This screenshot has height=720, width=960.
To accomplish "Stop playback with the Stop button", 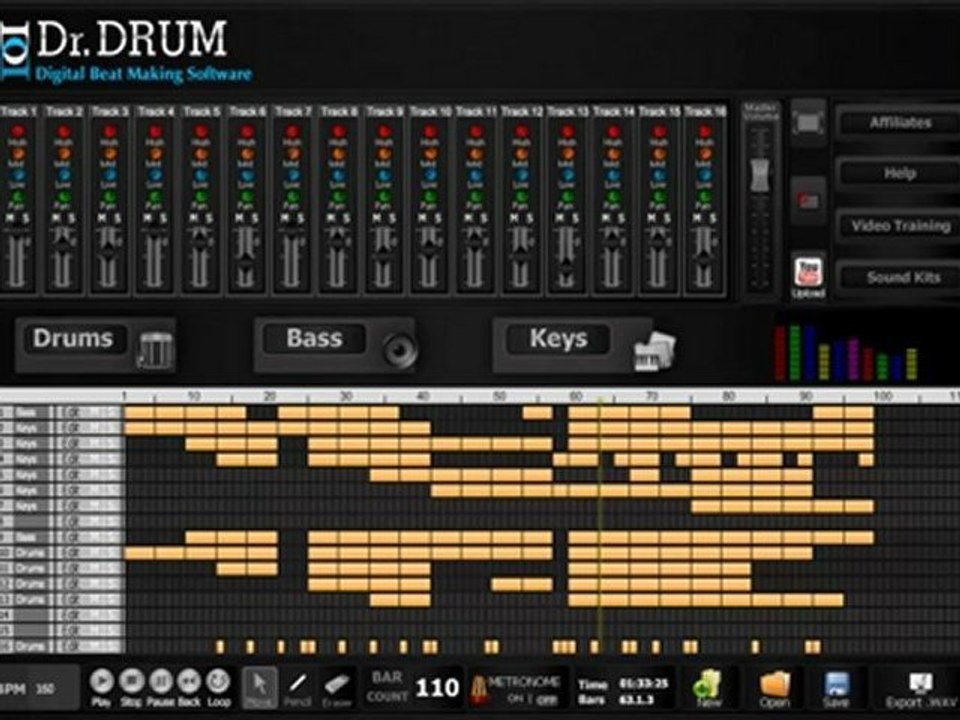I will pos(131,681).
